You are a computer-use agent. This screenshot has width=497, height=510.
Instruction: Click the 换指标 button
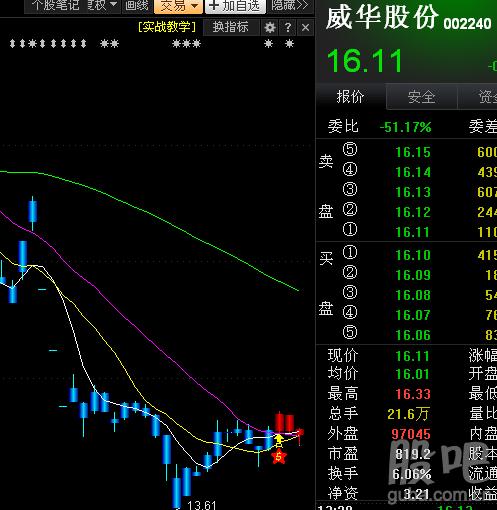tap(231, 27)
